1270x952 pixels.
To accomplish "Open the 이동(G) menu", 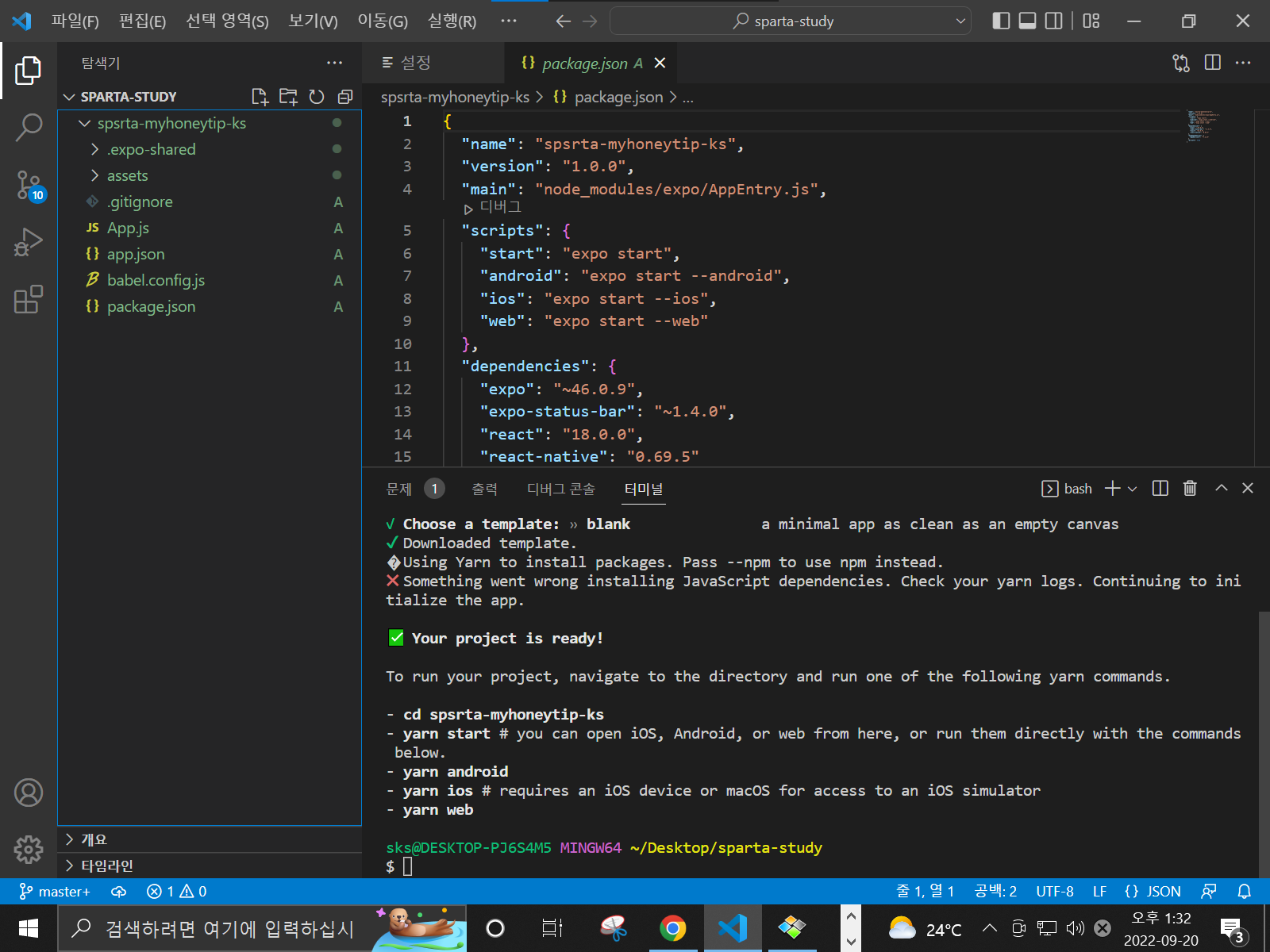I will [x=383, y=21].
